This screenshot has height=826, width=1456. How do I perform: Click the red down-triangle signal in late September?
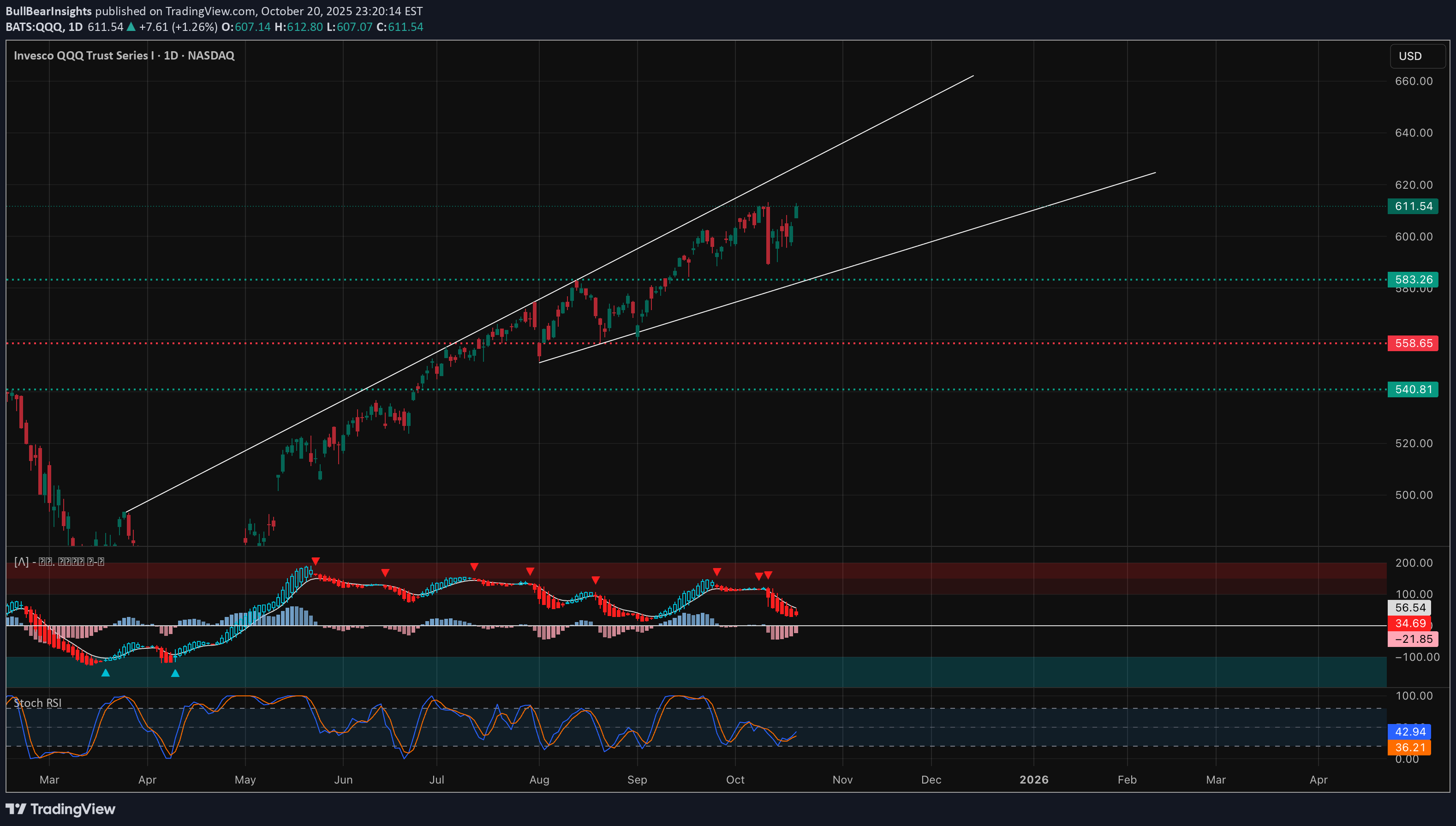pos(717,571)
